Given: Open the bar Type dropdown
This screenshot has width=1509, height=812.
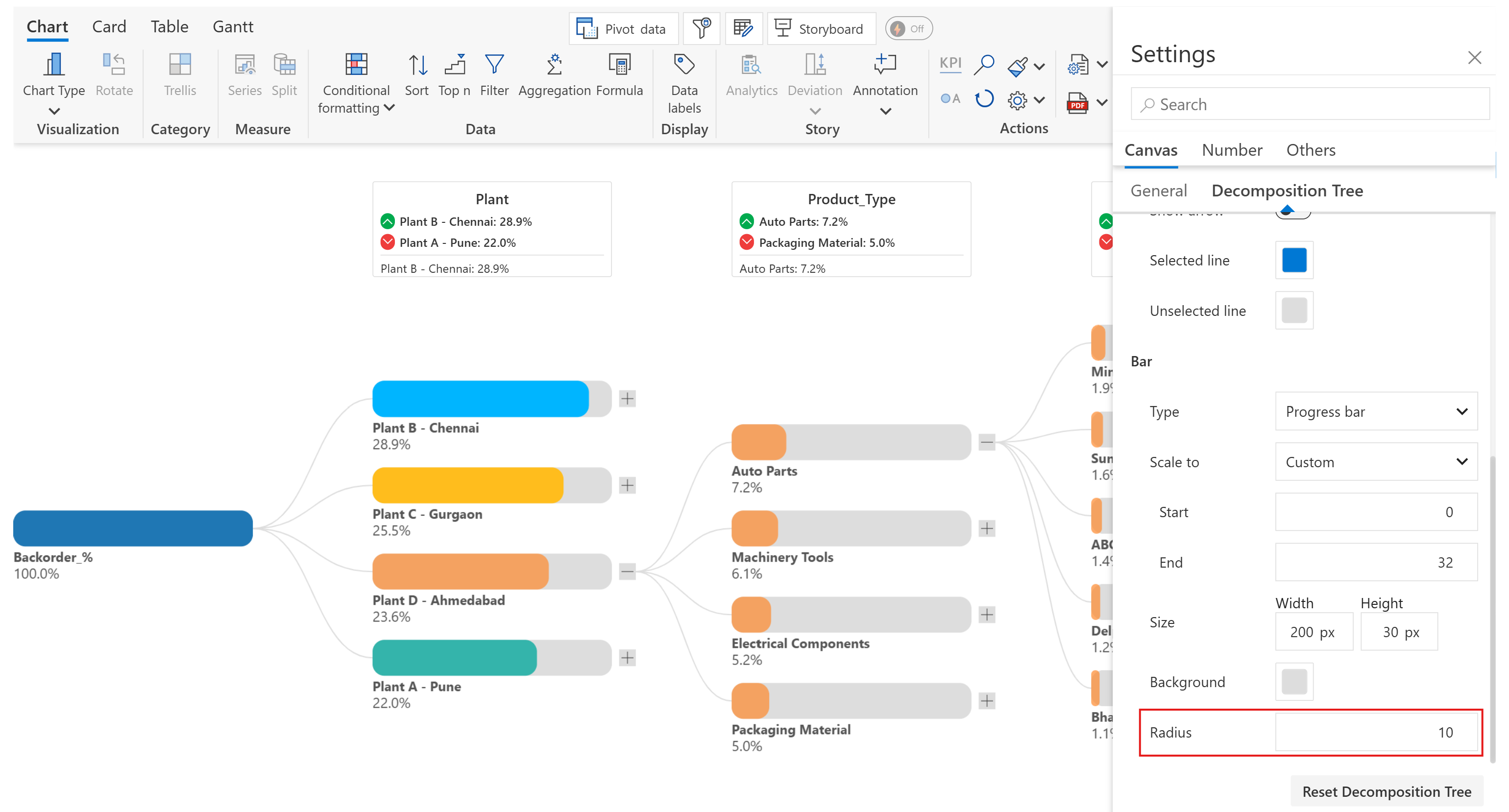Looking at the screenshot, I should pos(1375,411).
